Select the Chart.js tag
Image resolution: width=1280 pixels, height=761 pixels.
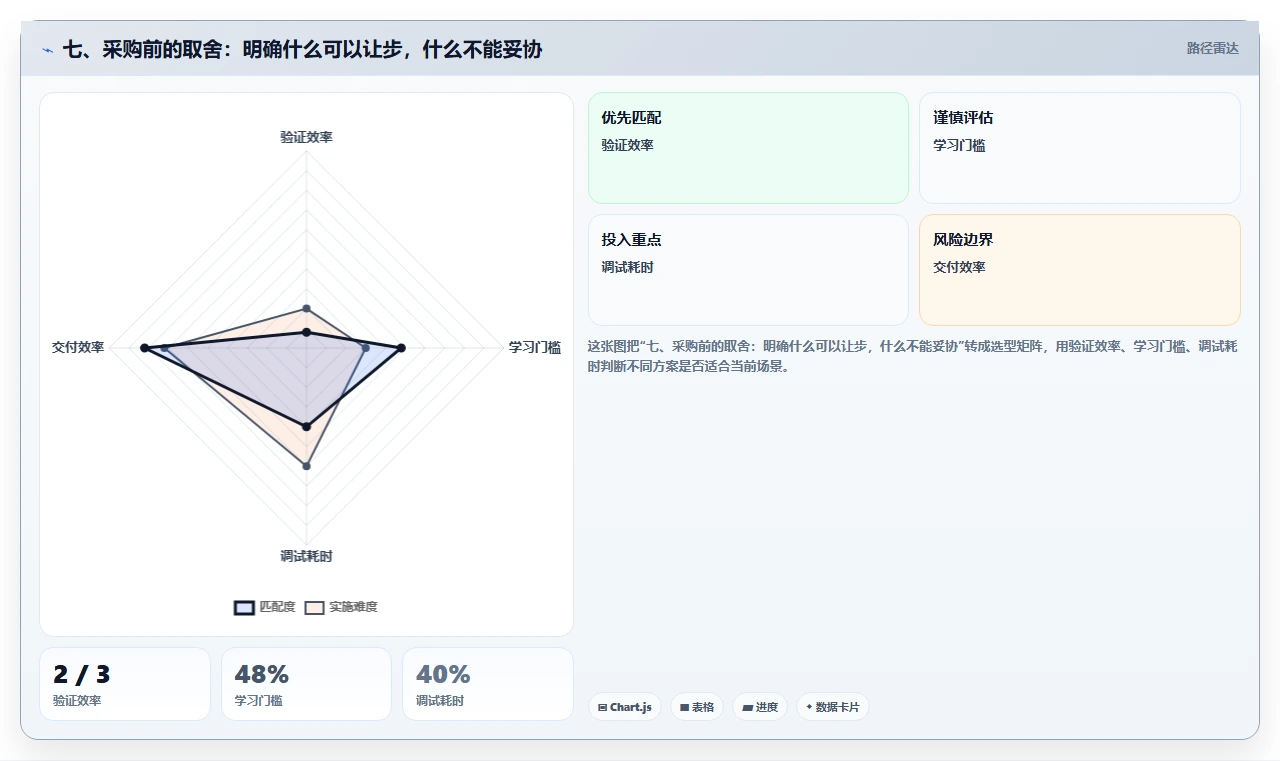[x=624, y=707]
